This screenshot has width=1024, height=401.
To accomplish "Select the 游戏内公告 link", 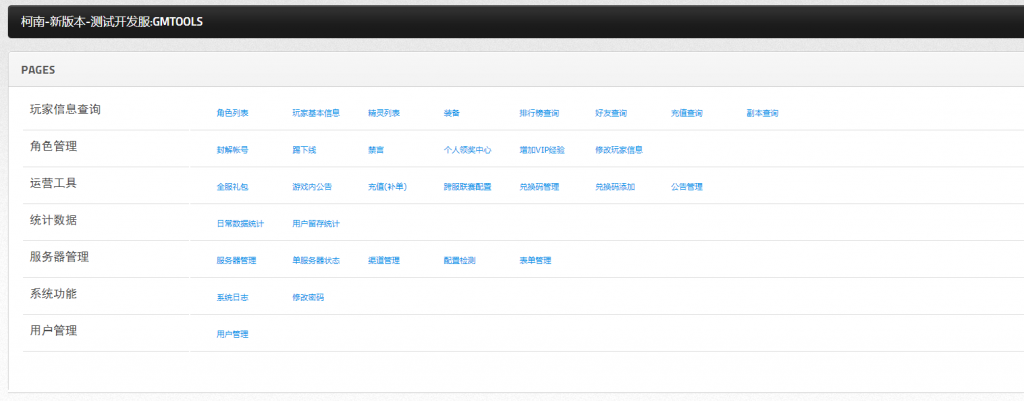I will [312, 187].
